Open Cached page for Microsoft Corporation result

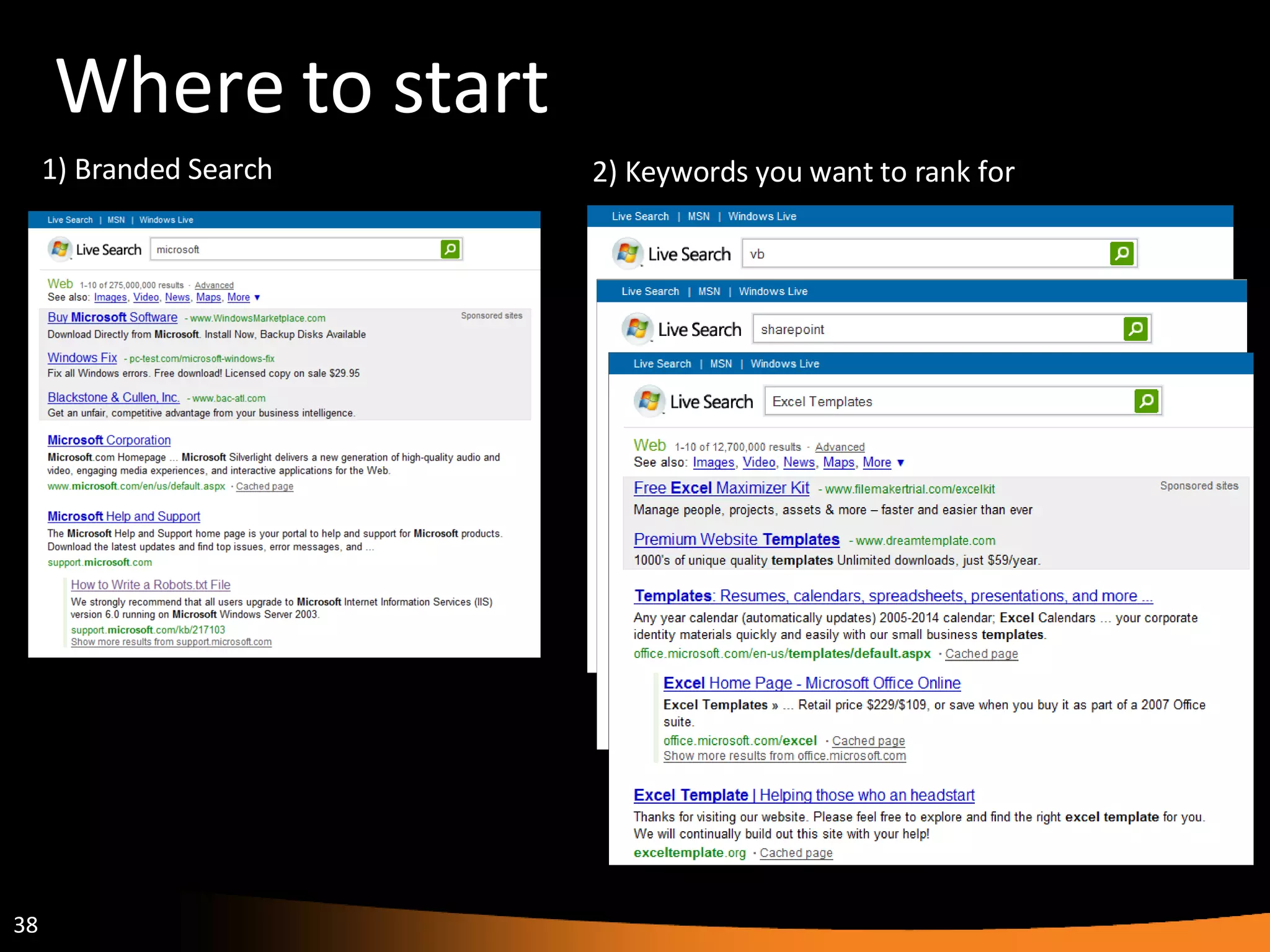click(x=265, y=487)
